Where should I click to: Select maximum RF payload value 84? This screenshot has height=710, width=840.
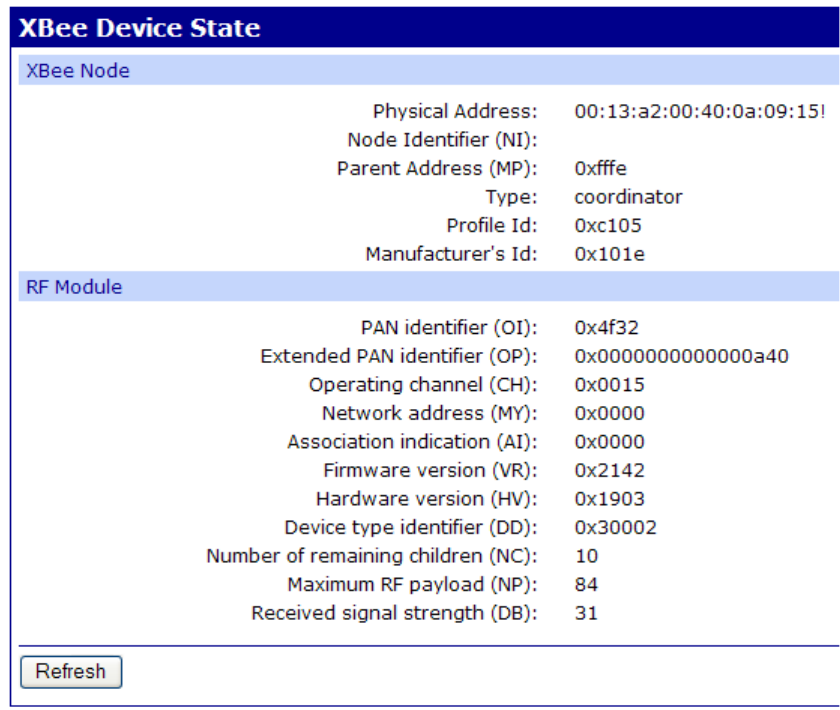tap(586, 584)
